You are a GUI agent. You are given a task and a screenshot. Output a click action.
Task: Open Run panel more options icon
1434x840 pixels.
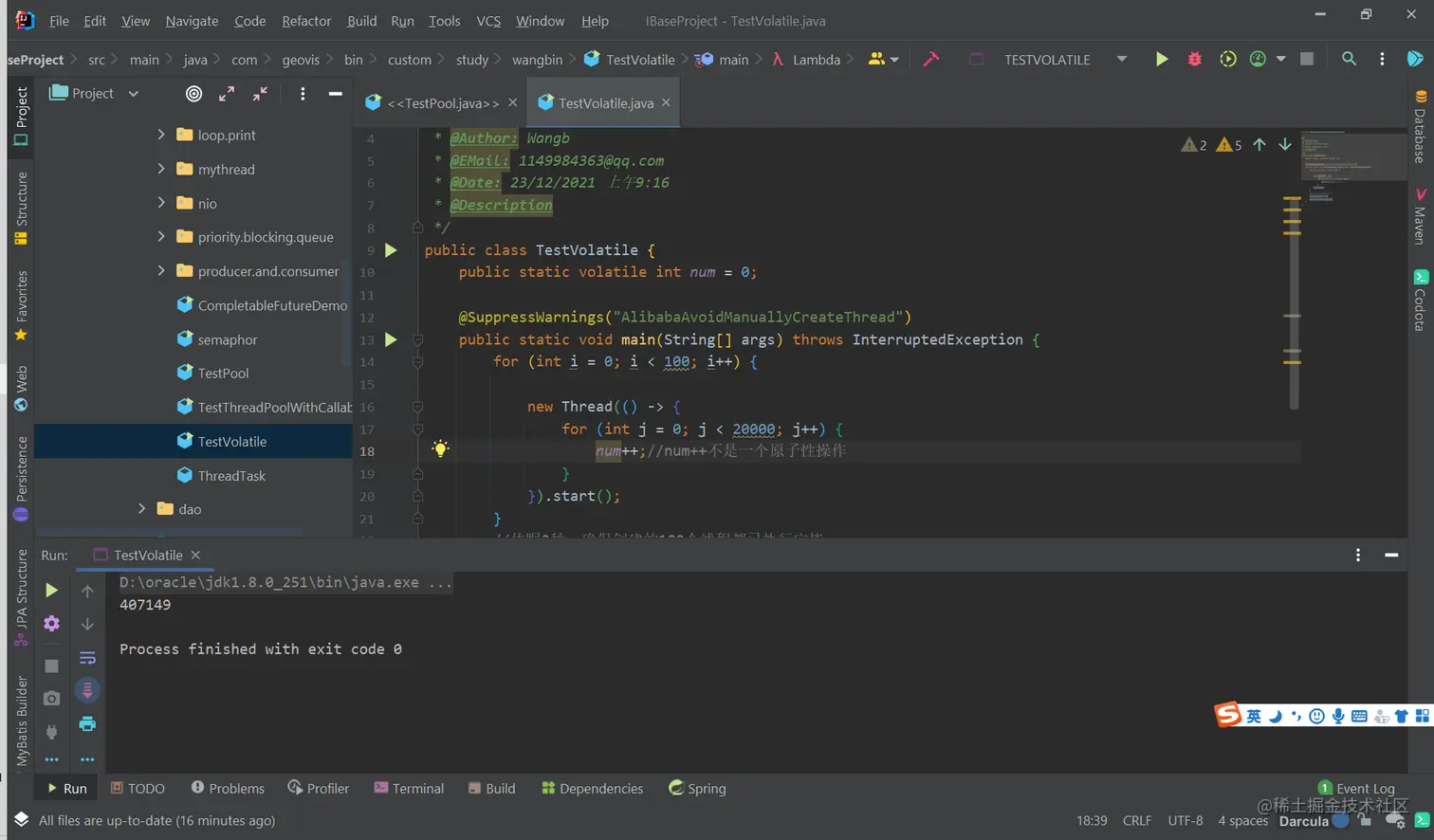tap(1358, 555)
